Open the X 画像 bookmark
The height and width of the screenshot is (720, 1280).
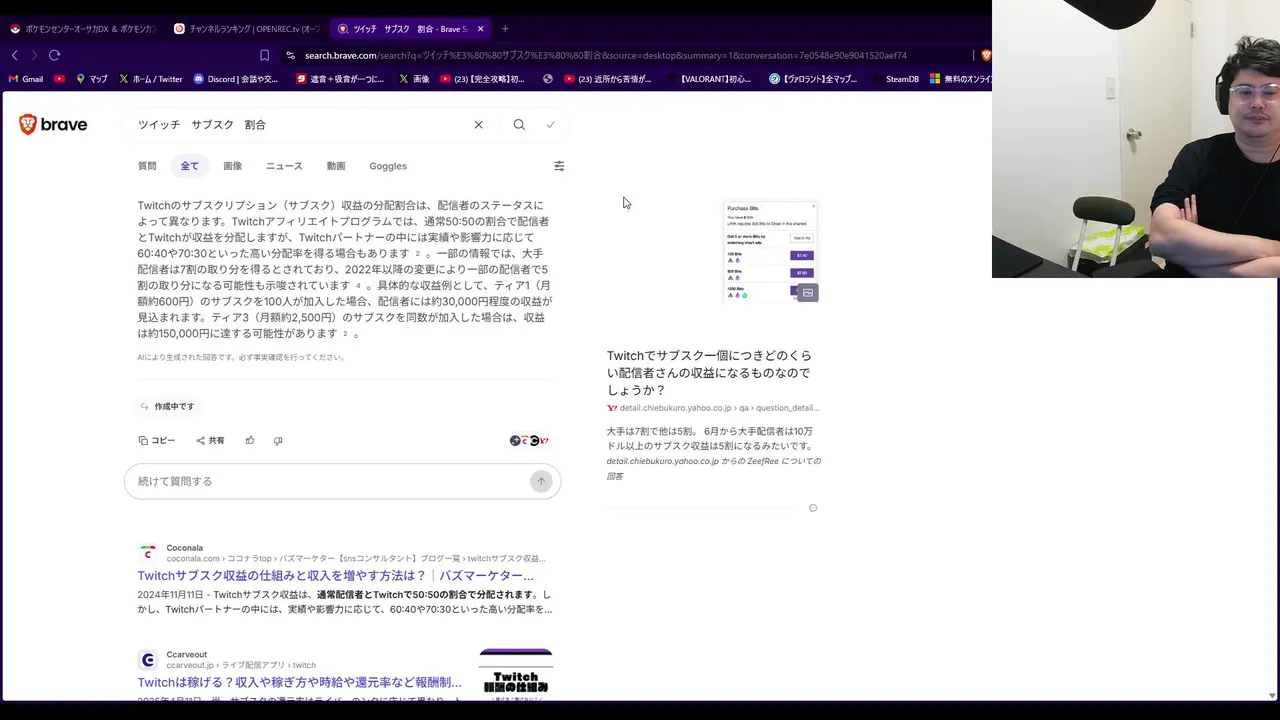pos(414,79)
